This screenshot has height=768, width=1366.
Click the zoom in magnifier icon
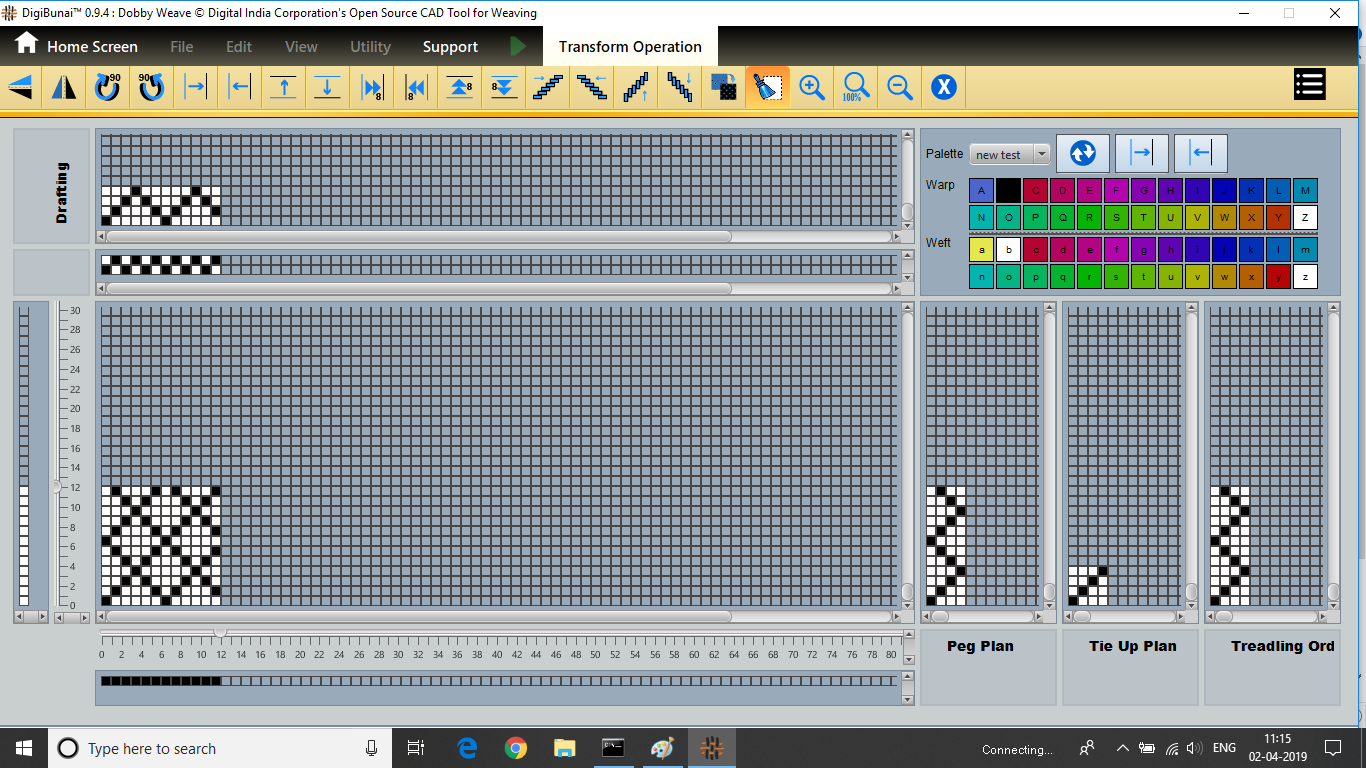click(x=812, y=88)
